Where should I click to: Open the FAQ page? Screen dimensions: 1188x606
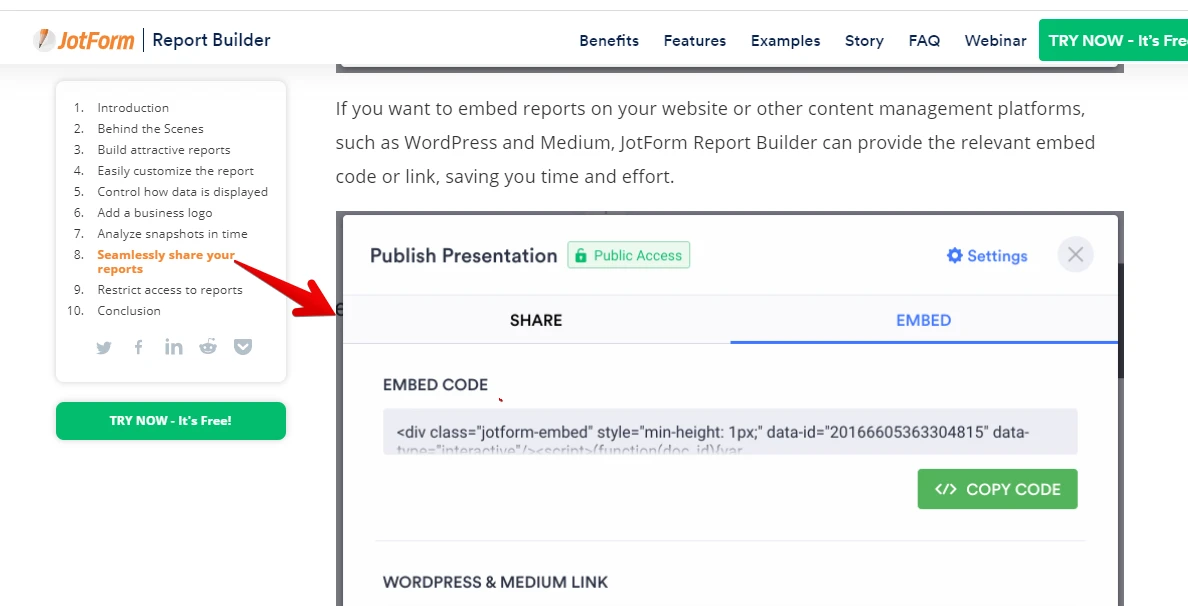click(924, 40)
